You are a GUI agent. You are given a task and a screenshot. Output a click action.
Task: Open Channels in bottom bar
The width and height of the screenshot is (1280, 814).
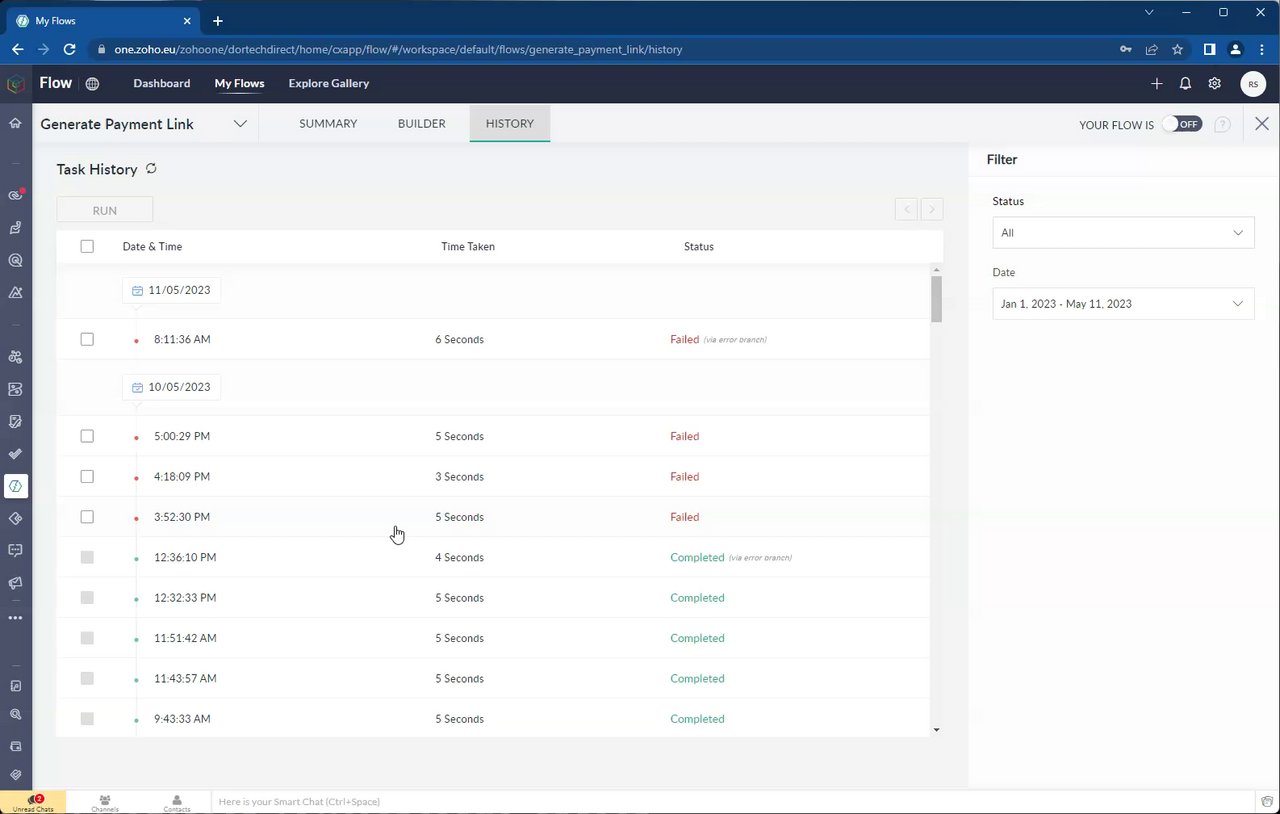click(104, 802)
